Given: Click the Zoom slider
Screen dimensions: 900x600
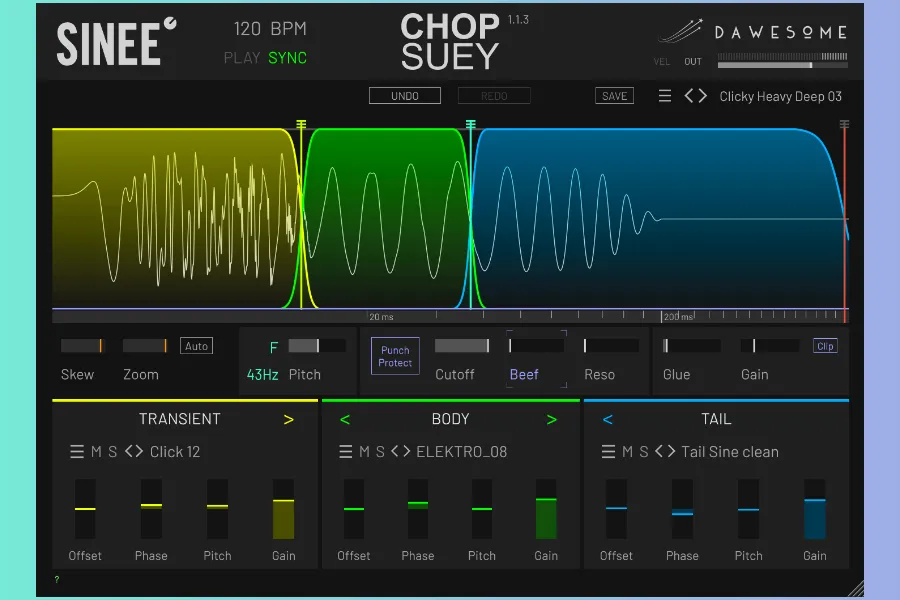Looking at the screenshot, I should pyautogui.click(x=145, y=346).
